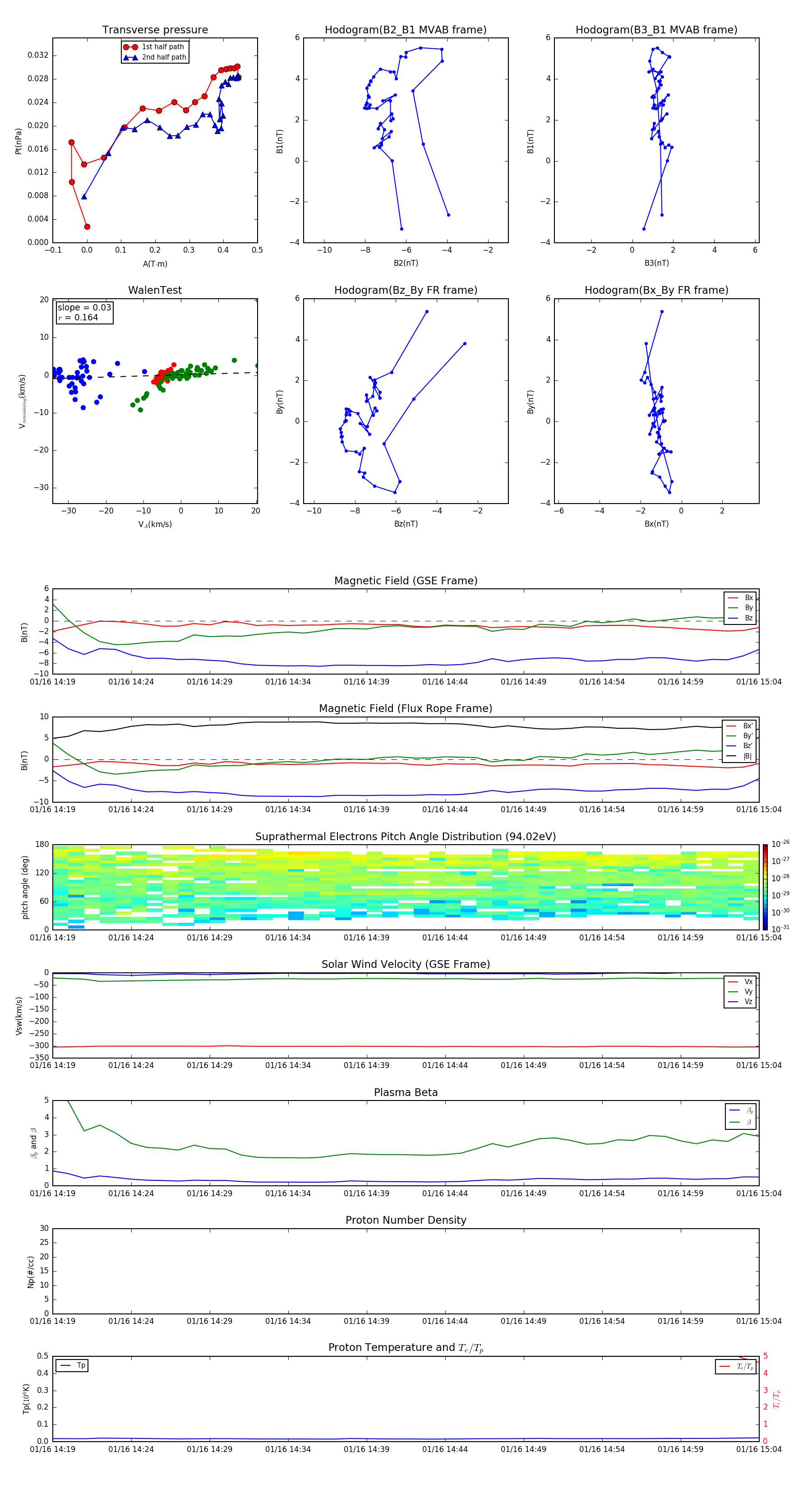
Task: Click 'B2(nT)' x-axis label
Action: pyautogui.click(x=406, y=263)
